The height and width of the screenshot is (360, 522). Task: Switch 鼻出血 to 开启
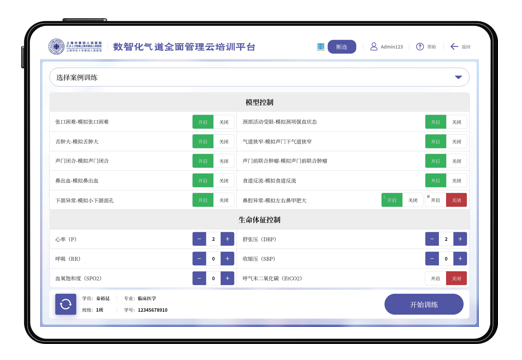203,181
